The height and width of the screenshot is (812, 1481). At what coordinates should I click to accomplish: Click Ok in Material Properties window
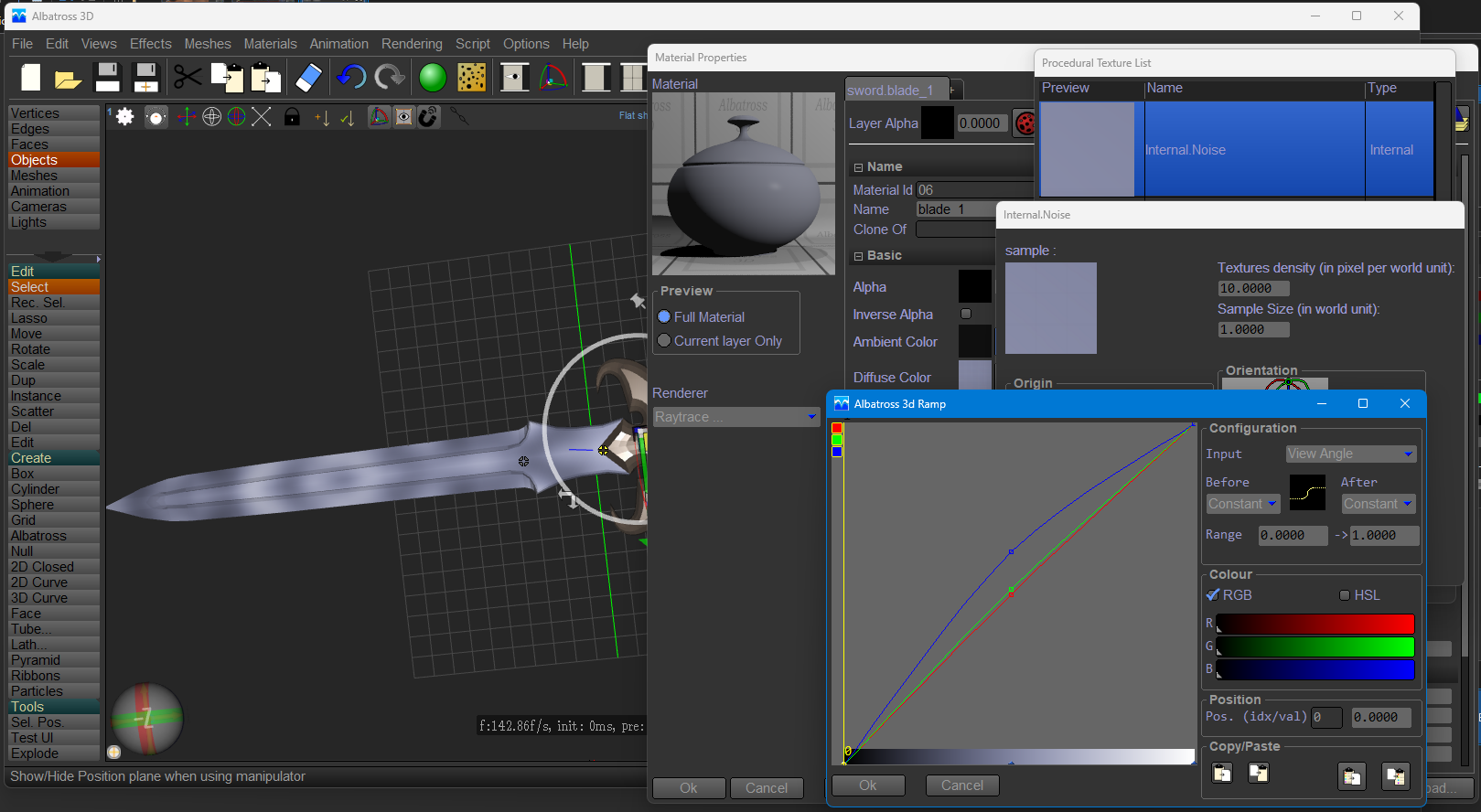pos(689,788)
